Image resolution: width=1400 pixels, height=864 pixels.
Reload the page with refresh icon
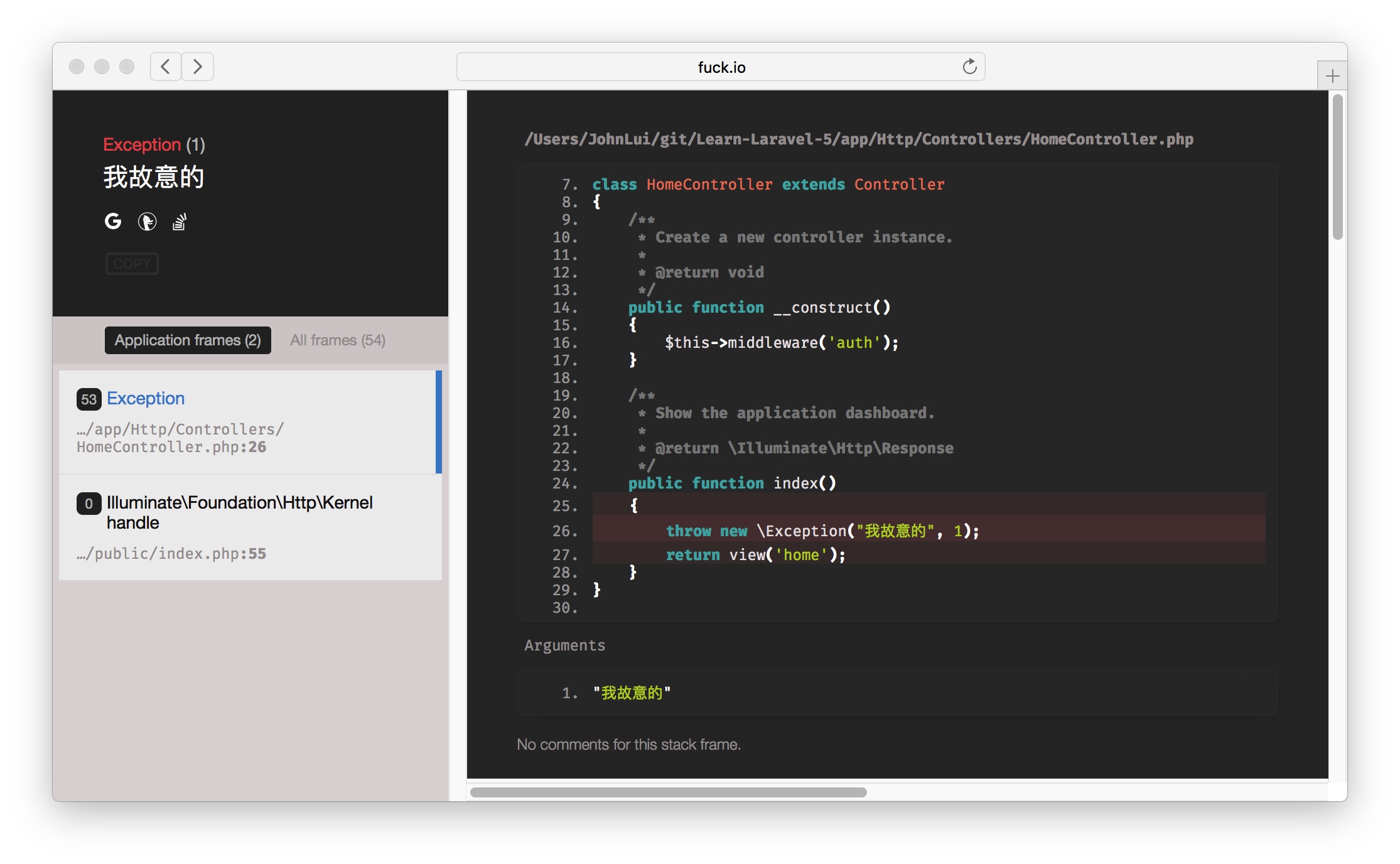(x=969, y=67)
